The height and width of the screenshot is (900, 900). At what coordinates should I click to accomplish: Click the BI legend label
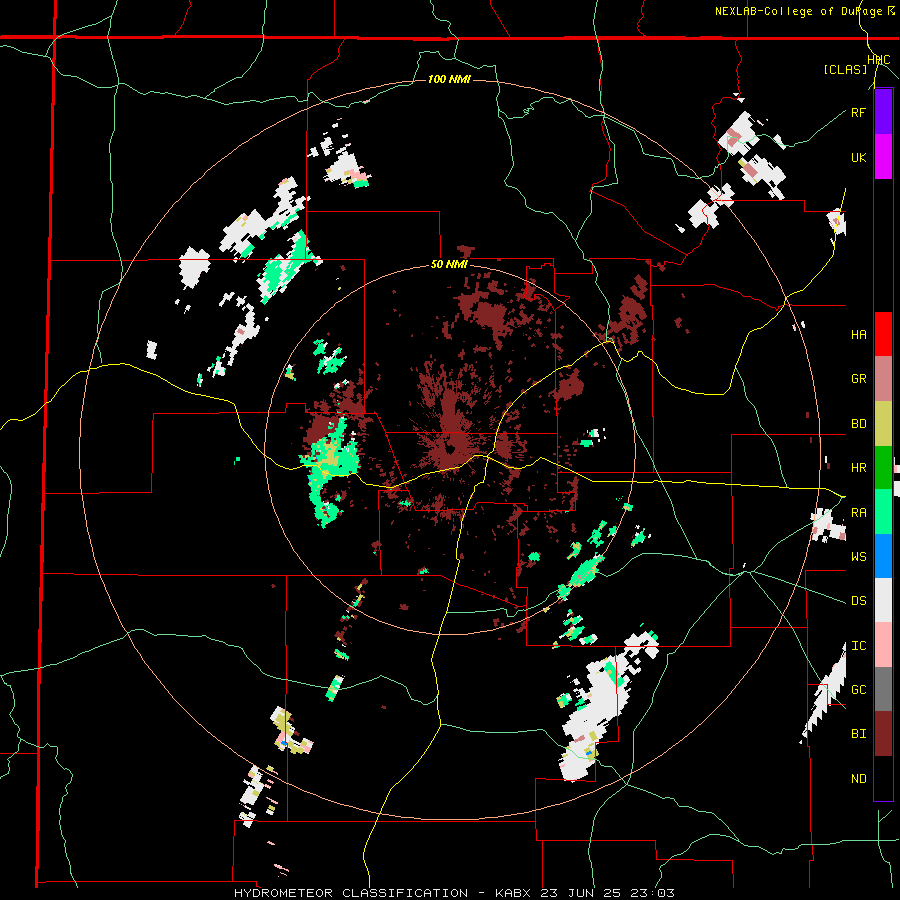[858, 734]
